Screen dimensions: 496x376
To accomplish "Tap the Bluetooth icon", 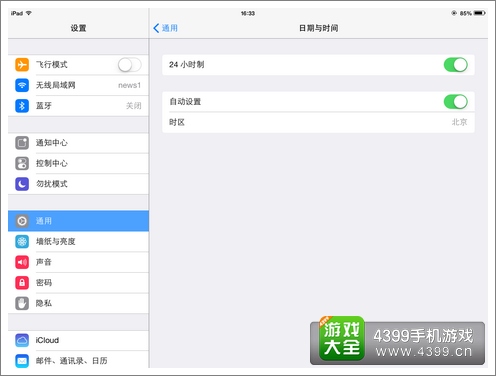I will coord(22,106).
